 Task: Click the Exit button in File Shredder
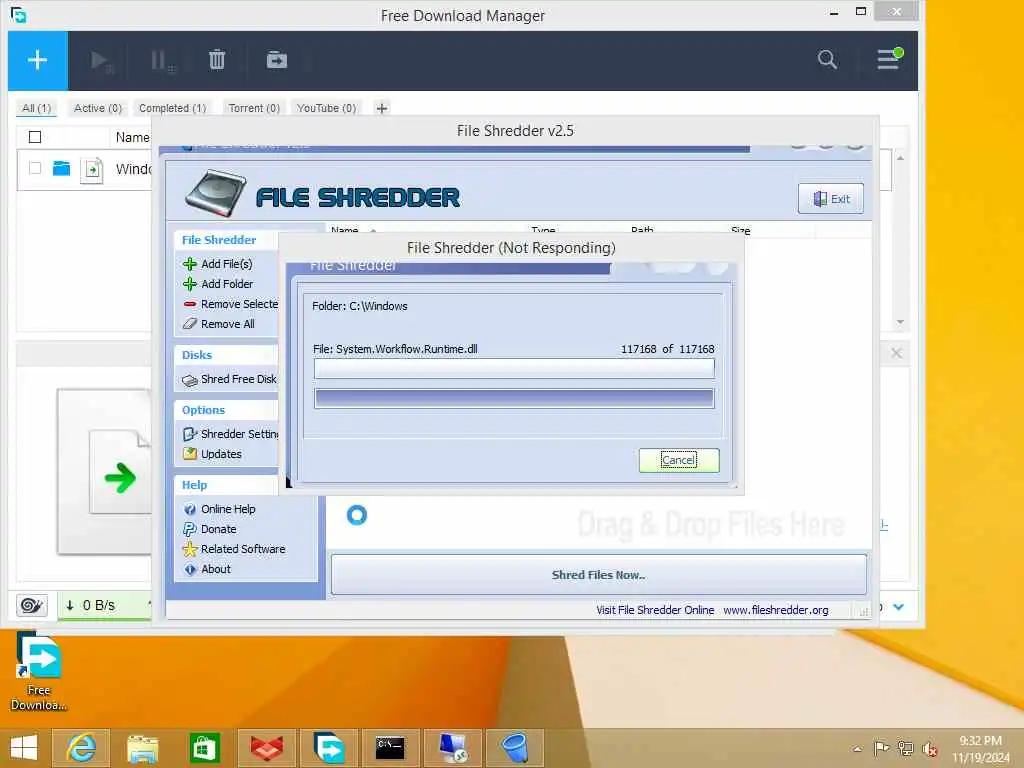(x=830, y=199)
